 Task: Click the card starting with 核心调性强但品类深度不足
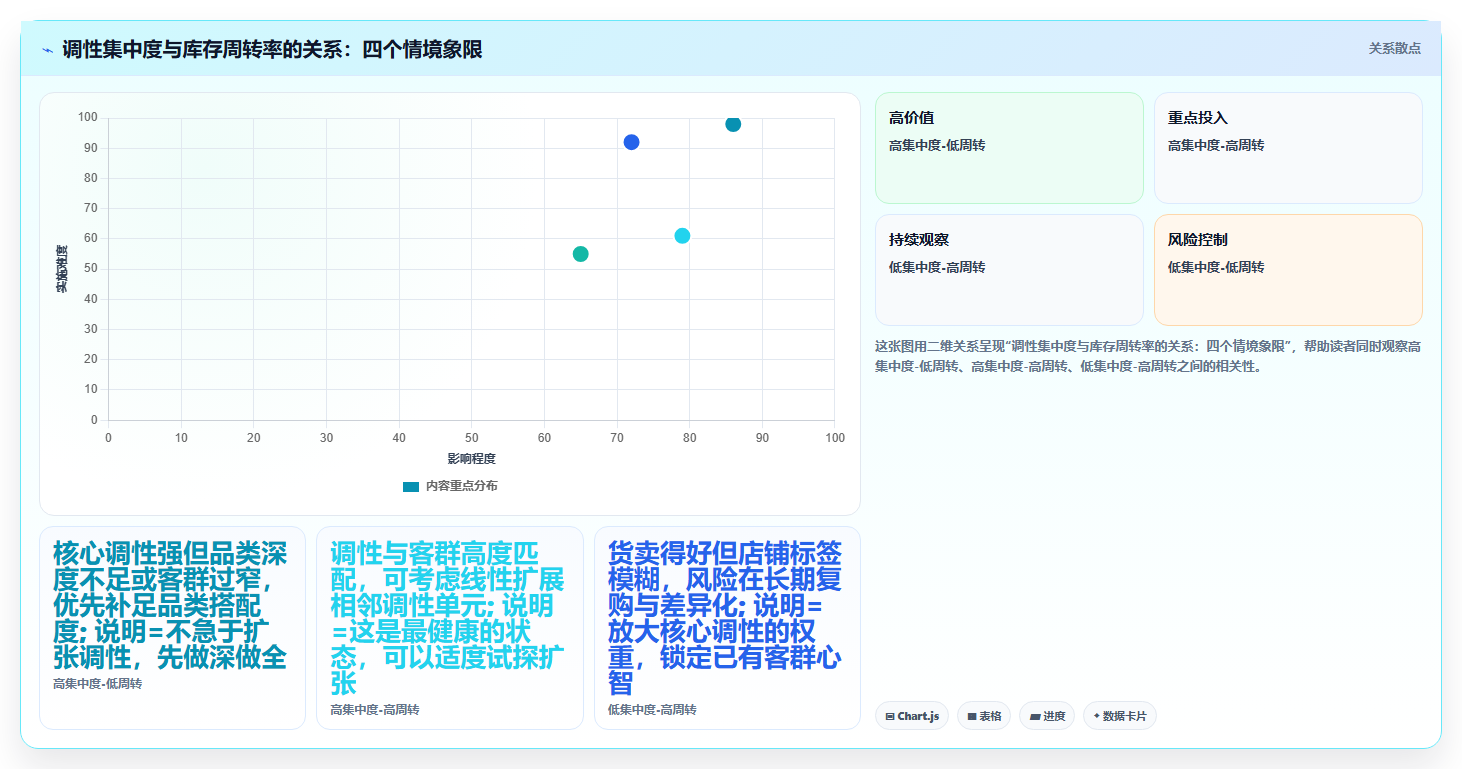(172, 628)
